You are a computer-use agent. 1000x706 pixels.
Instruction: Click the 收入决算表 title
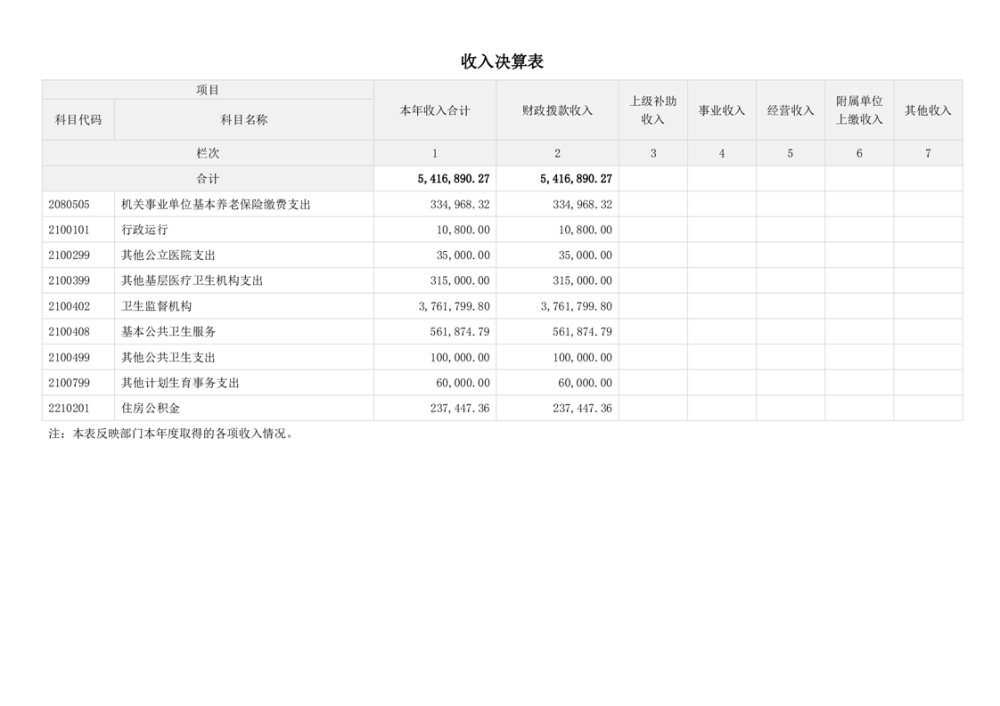[501, 62]
